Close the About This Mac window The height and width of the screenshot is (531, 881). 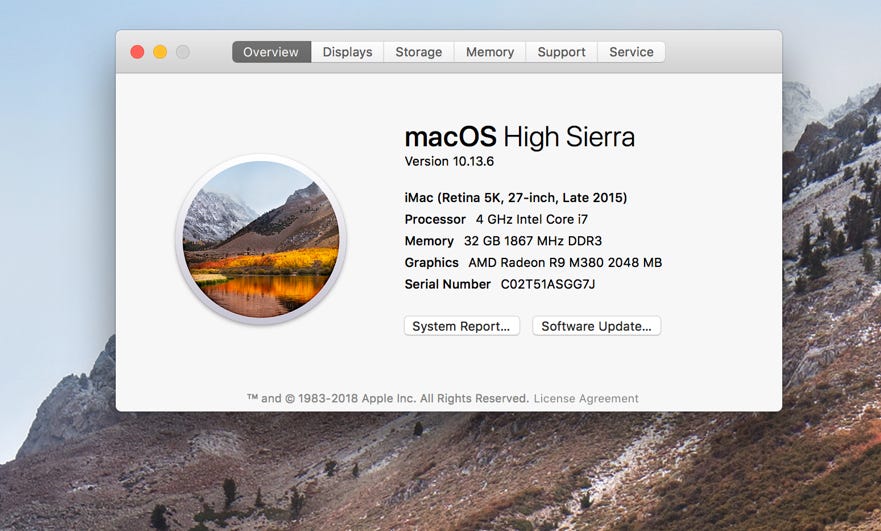[137, 52]
